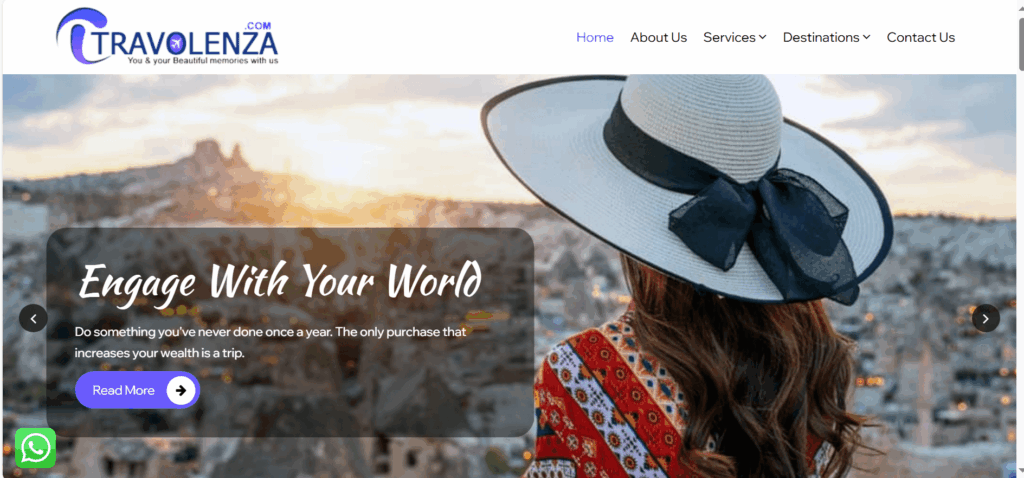The image size is (1024, 478).
Task: Go to the About Us page
Action: (x=658, y=37)
